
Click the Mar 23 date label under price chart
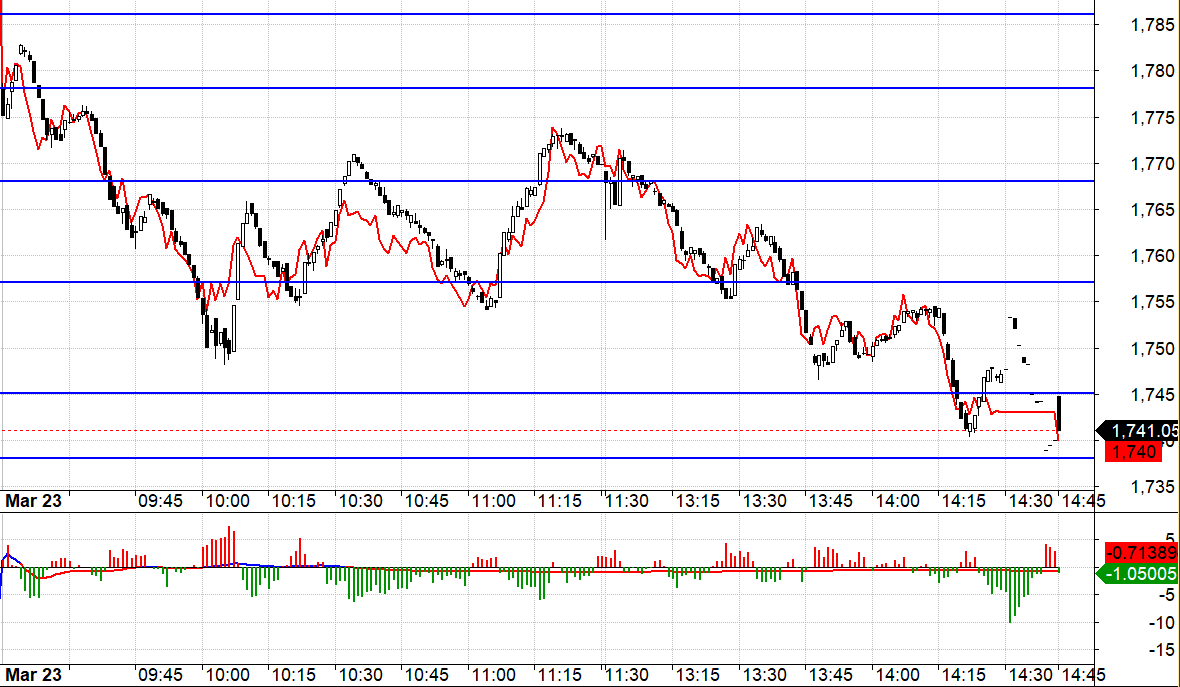(x=33, y=501)
